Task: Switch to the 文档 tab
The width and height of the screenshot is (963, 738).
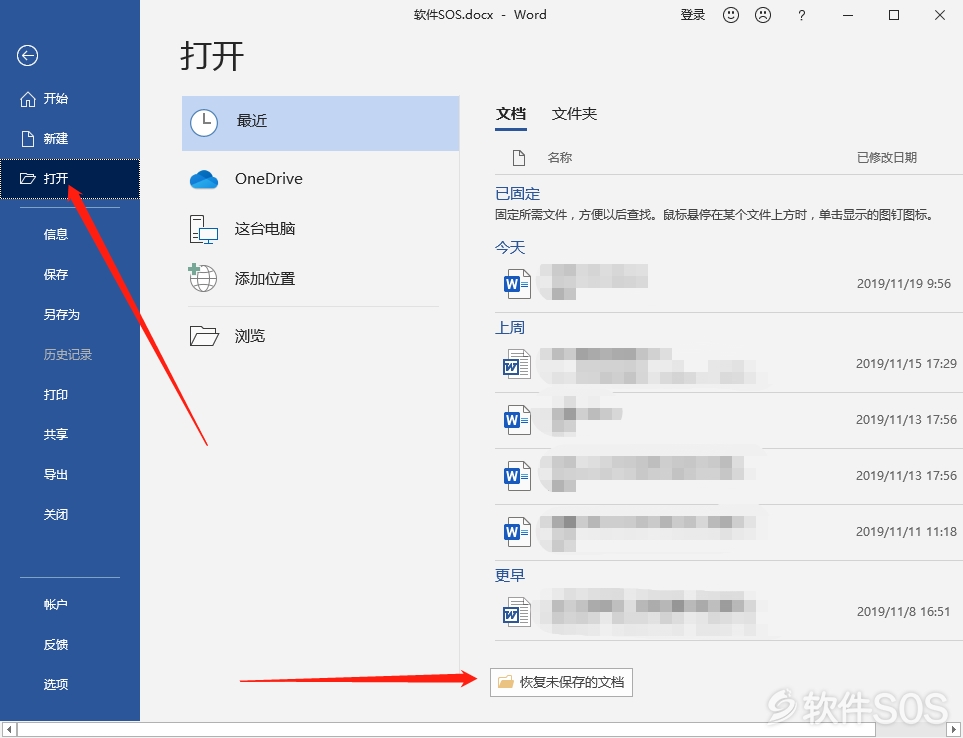Action: click(511, 114)
